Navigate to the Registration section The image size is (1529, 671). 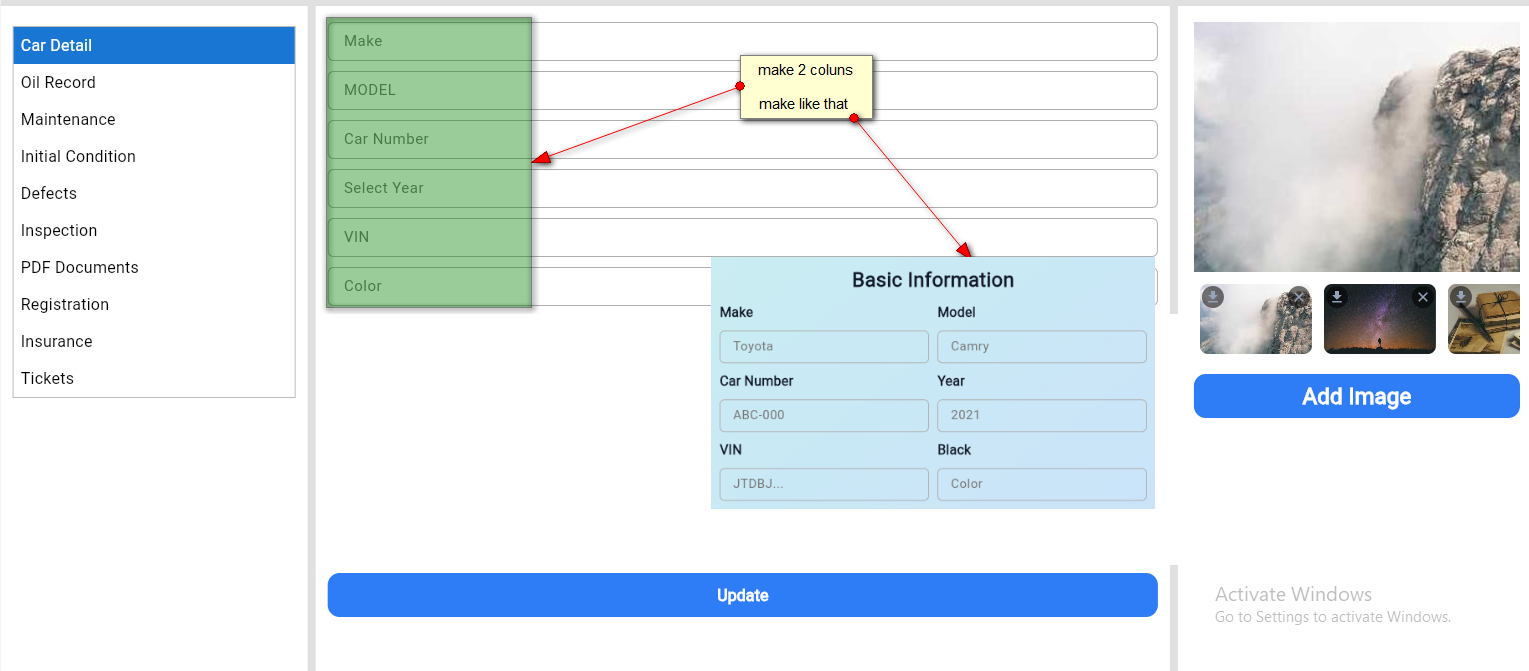click(x=65, y=304)
